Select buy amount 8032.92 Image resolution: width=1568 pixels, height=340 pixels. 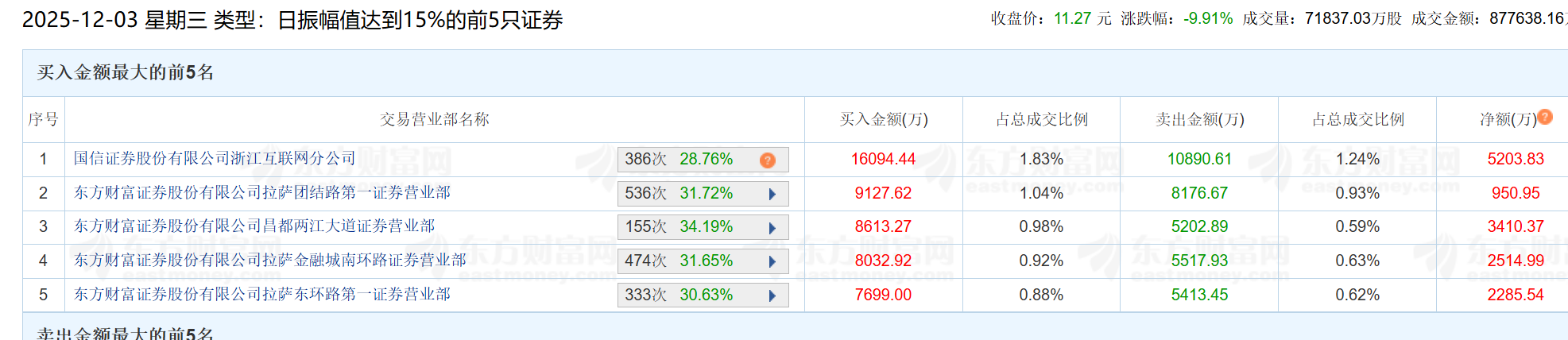[x=884, y=261]
